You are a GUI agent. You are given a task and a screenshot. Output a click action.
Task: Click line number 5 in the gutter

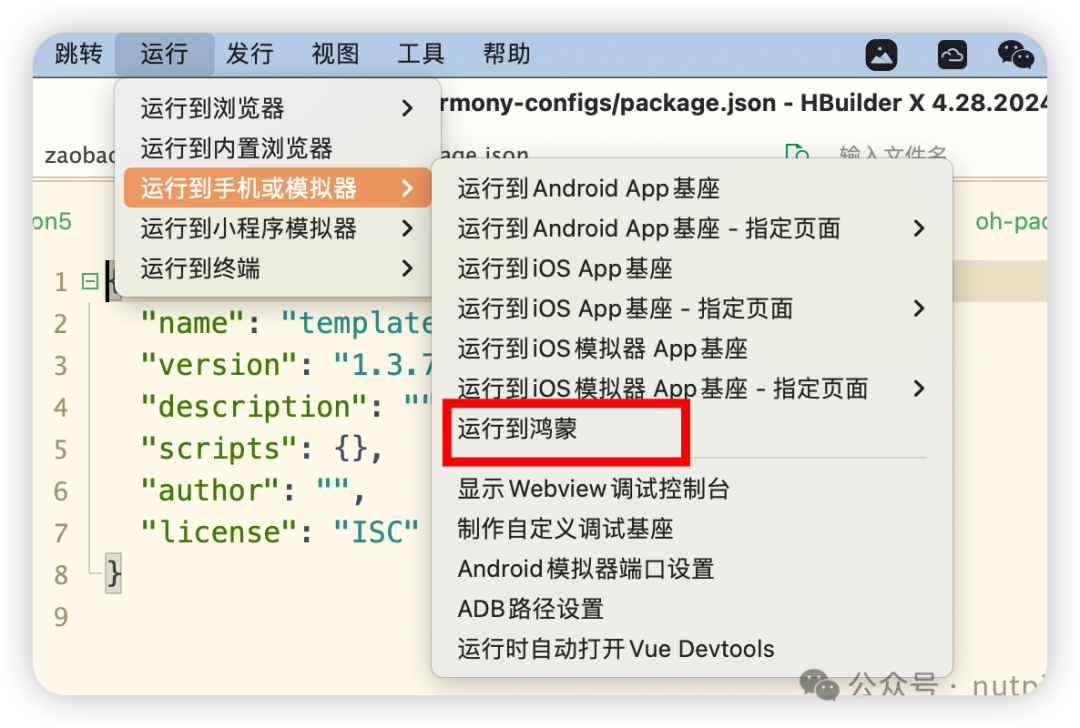(x=61, y=449)
